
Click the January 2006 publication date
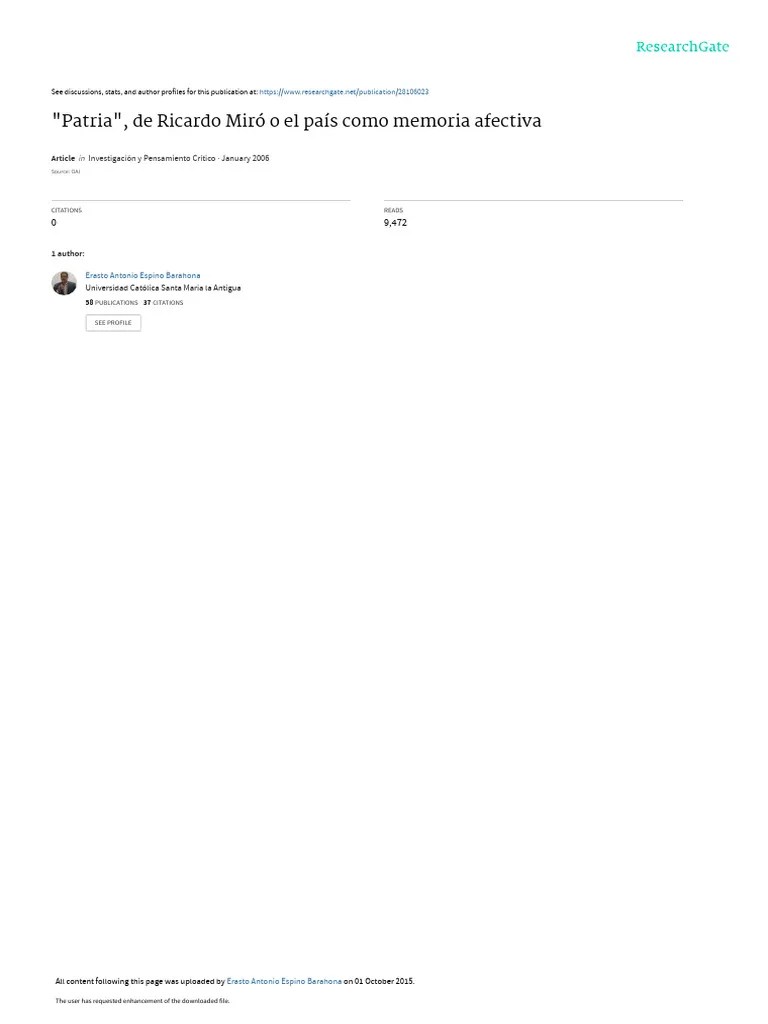pyautogui.click(x=245, y=159)
